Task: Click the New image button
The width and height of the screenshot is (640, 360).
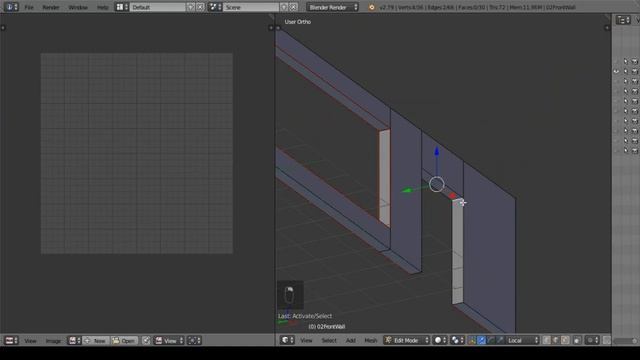Action: (96, 340)
